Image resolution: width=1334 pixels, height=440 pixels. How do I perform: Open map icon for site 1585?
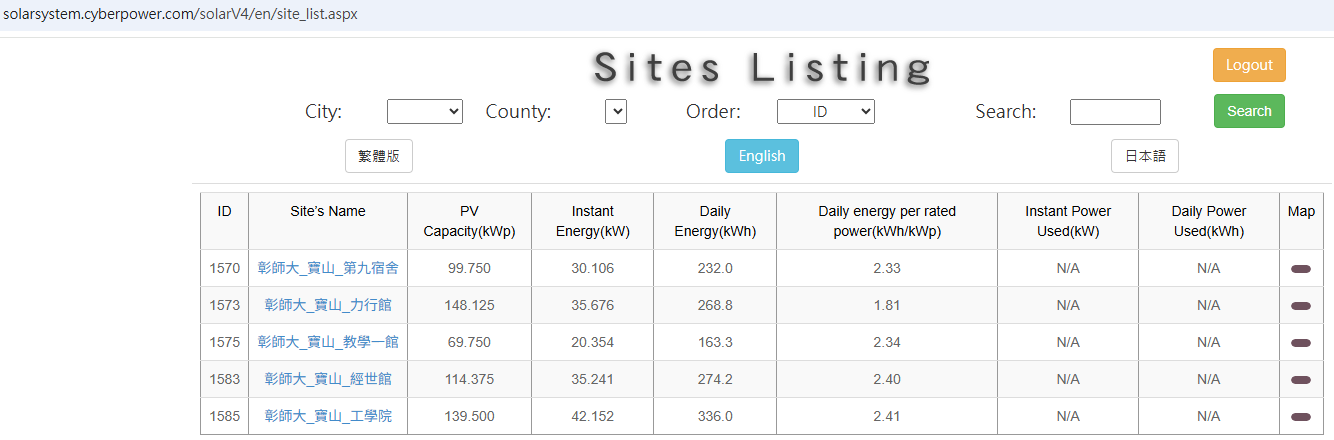click(1300, 417)
